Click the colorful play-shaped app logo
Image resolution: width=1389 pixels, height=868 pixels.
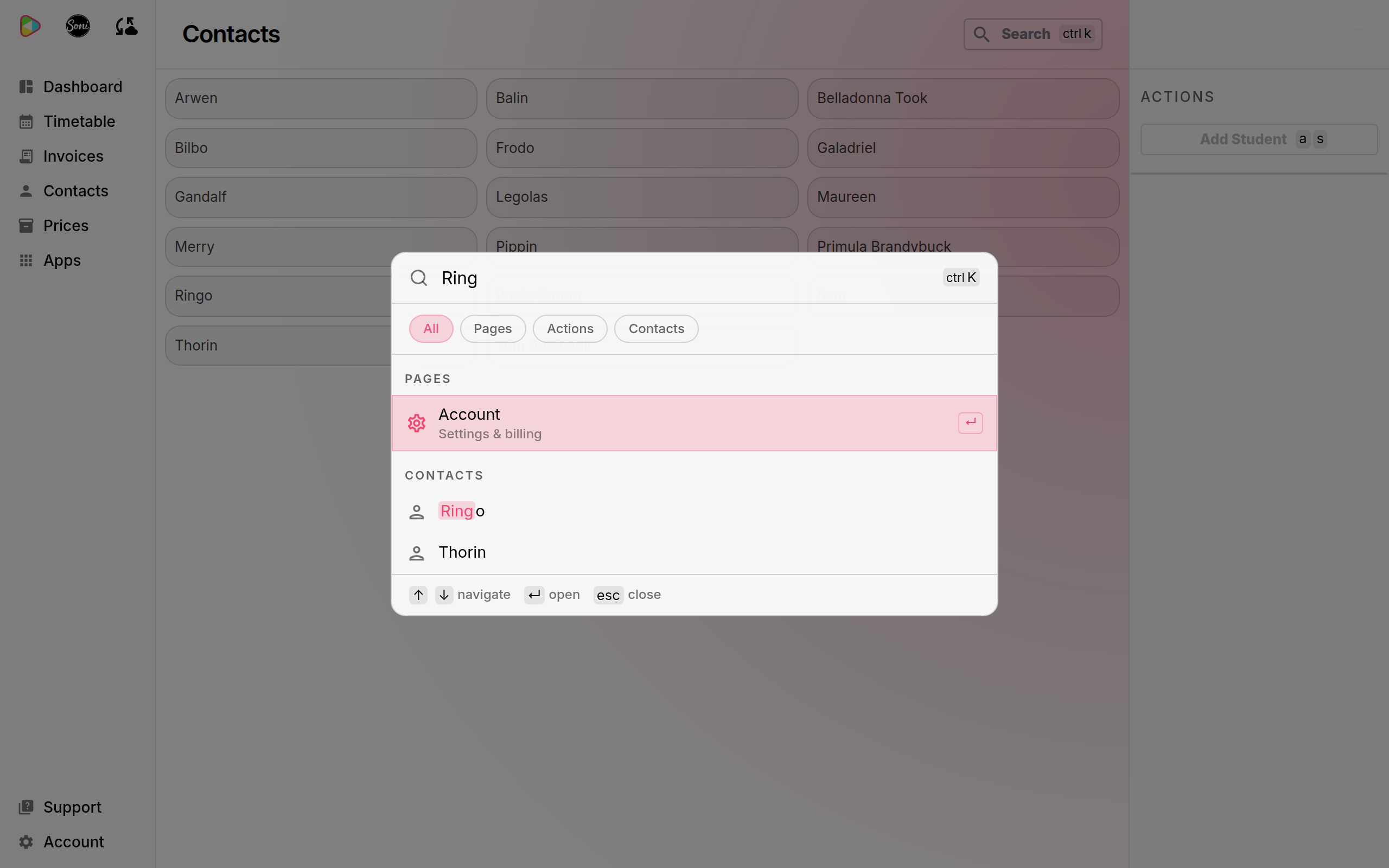coord(30,26)
